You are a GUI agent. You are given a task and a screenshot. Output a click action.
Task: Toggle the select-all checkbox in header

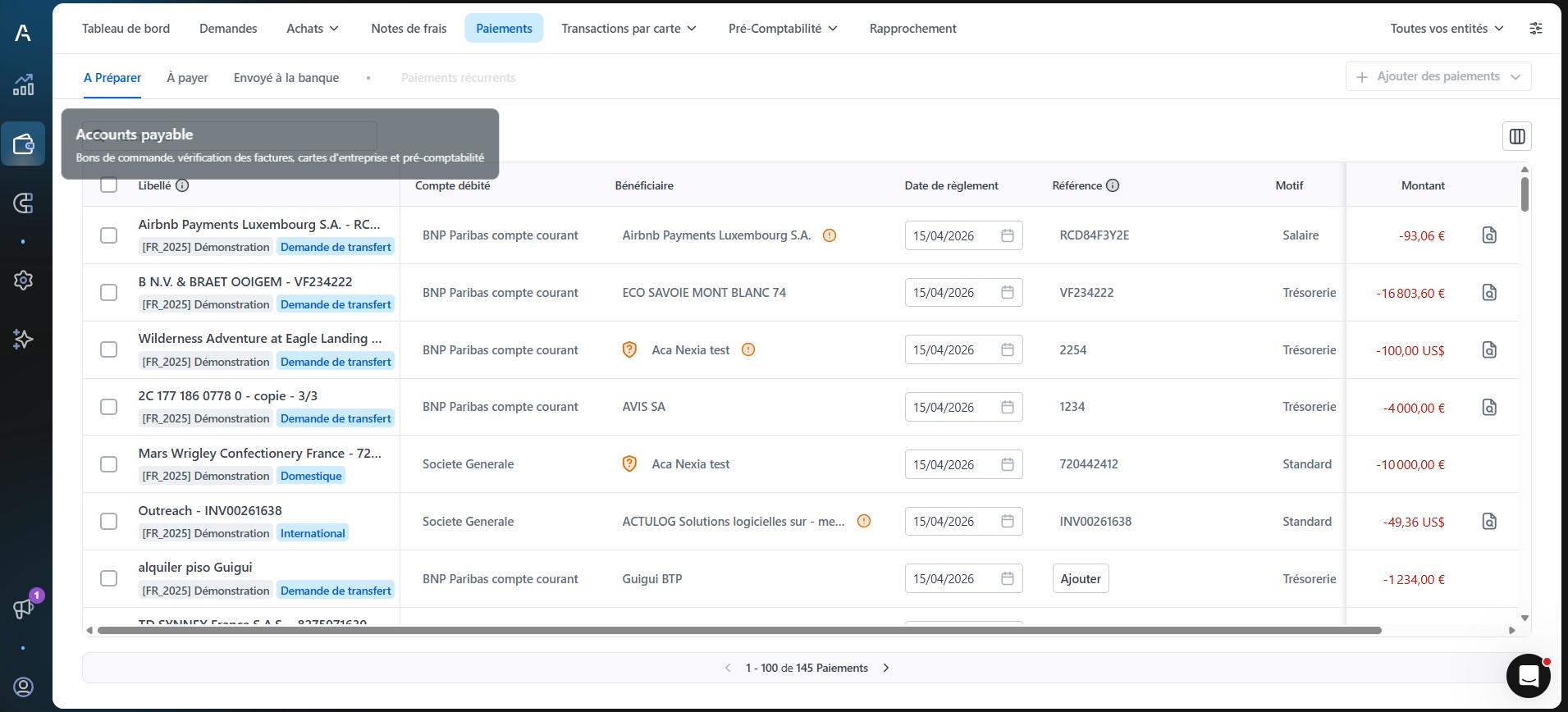(x=108, y=185)
